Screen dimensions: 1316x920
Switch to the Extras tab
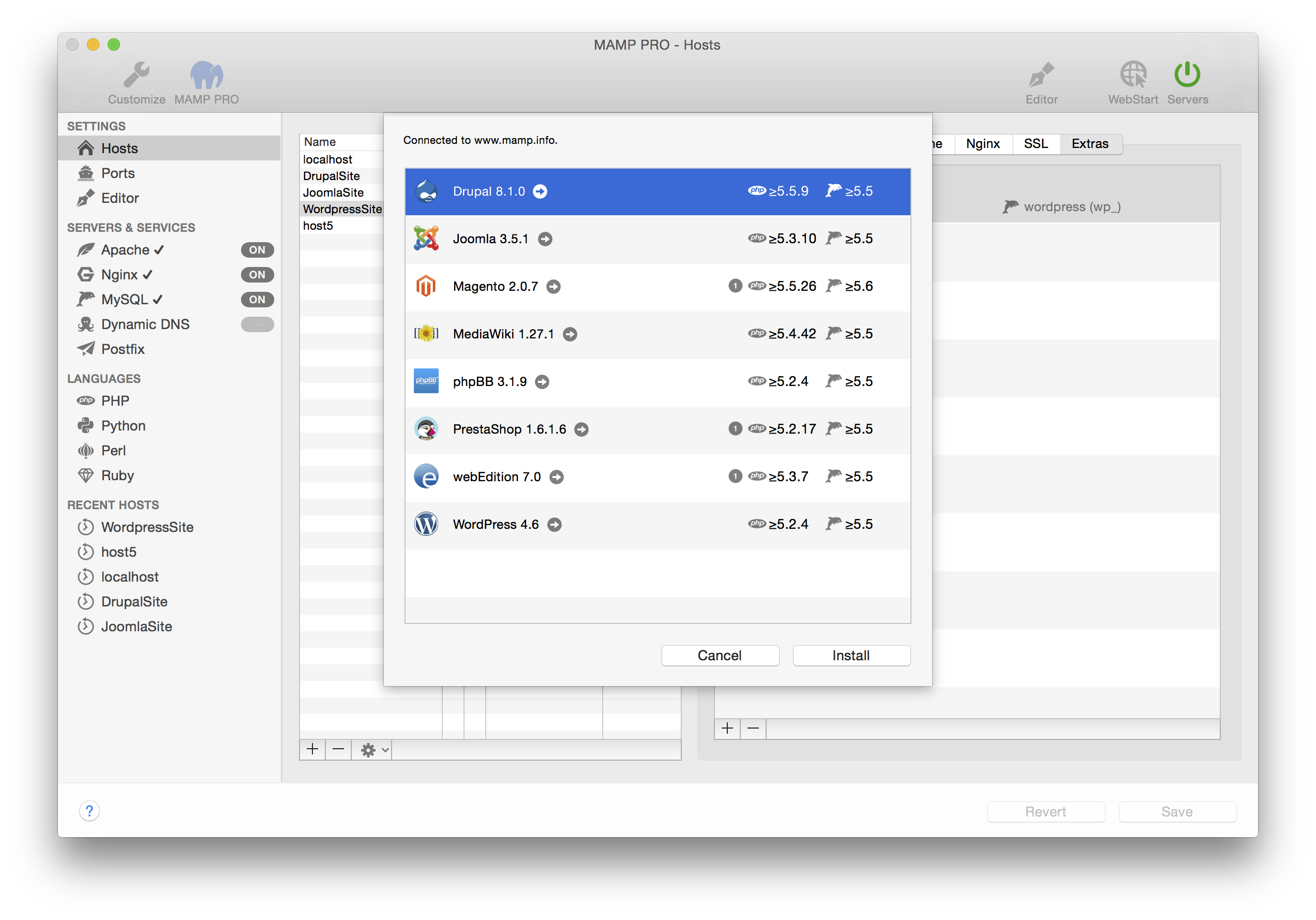[x=1090, y=144]
